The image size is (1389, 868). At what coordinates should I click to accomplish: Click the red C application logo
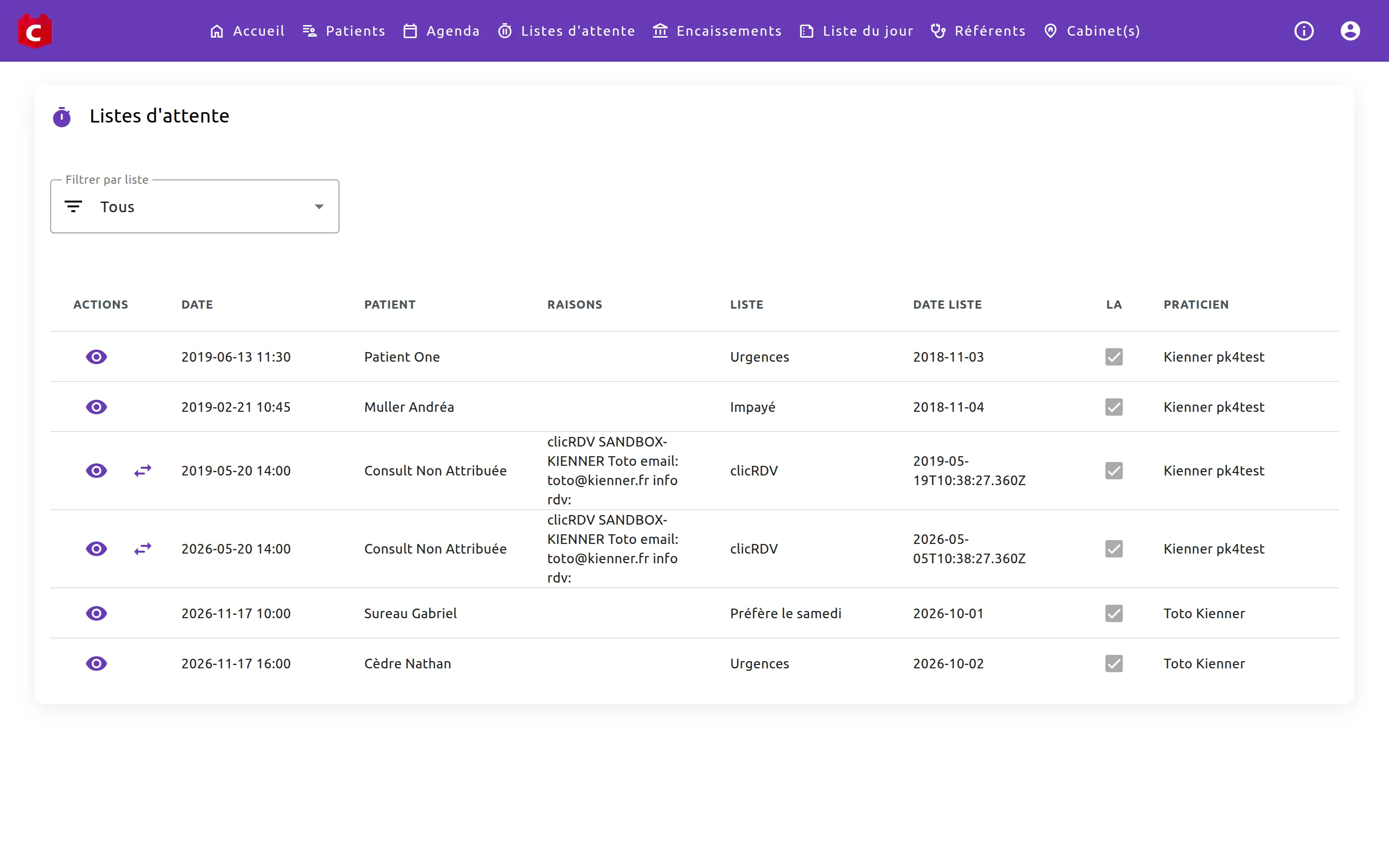[34, 31]
